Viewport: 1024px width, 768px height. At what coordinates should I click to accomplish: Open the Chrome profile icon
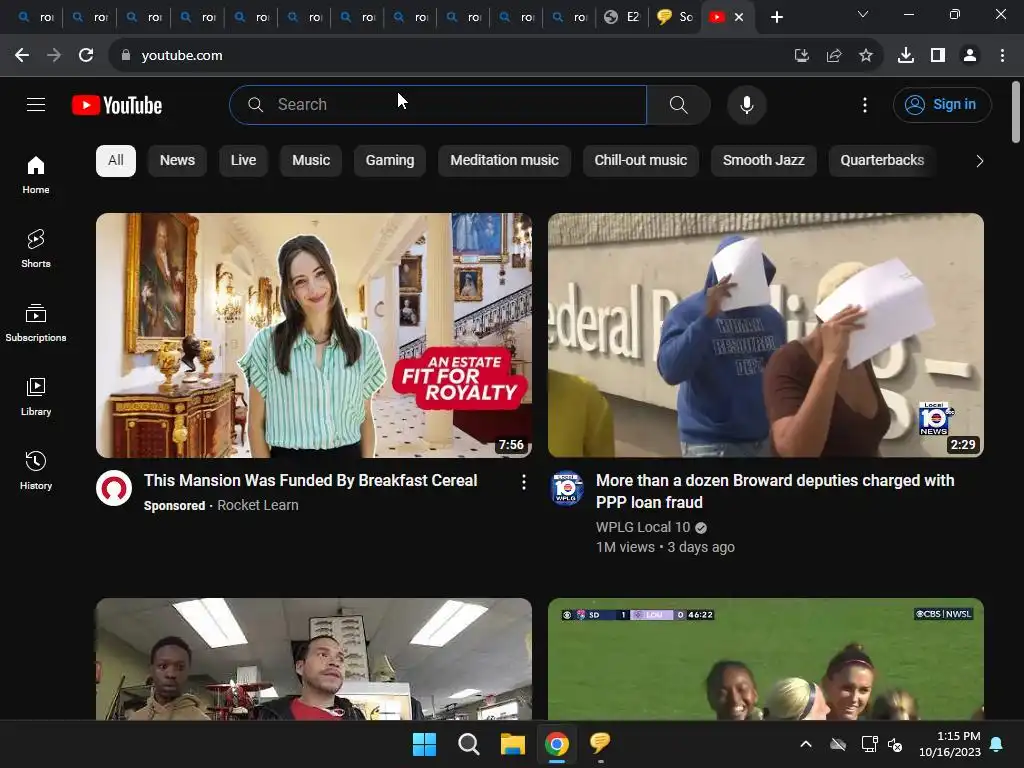pos(970,56)
